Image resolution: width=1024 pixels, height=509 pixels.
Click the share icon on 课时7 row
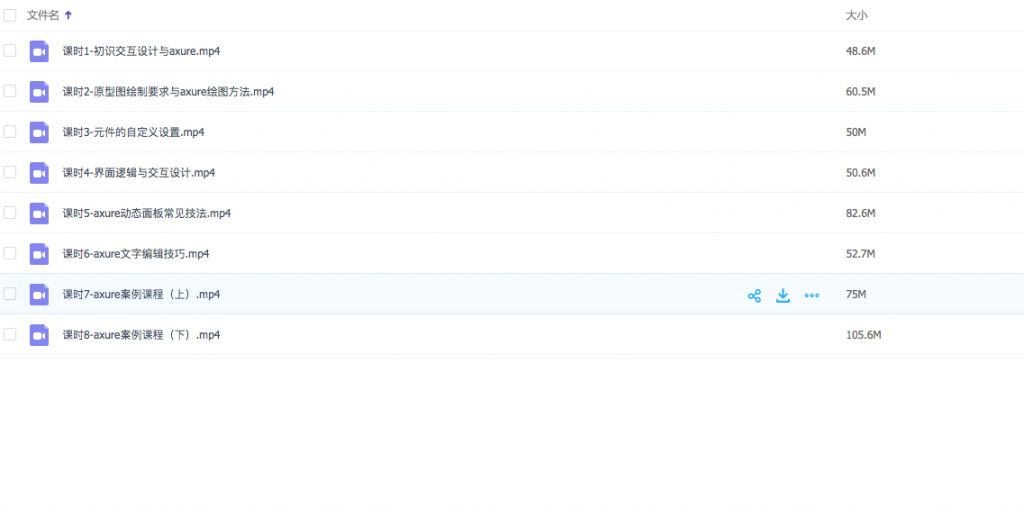pos(754,295)
